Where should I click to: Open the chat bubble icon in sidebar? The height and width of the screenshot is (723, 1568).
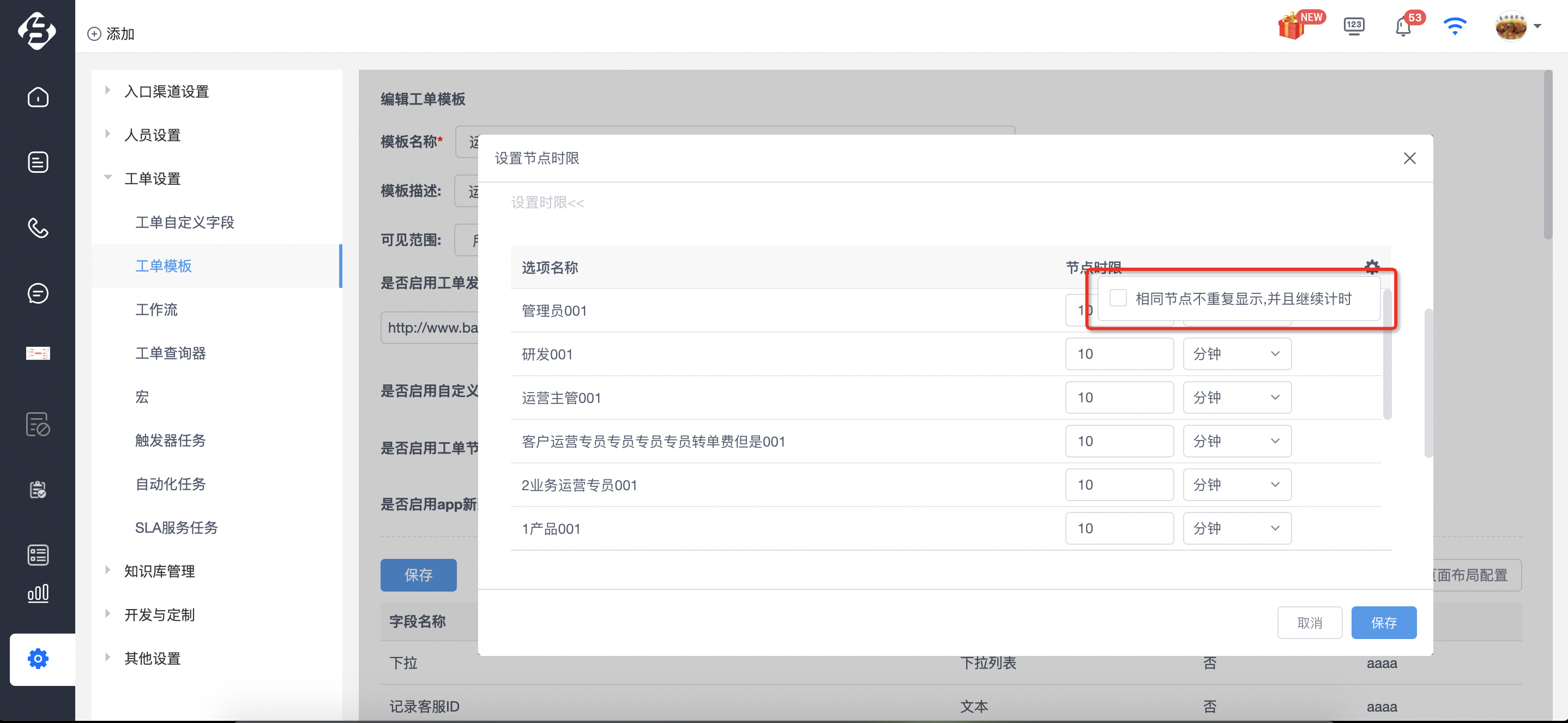tap(38, 293)
